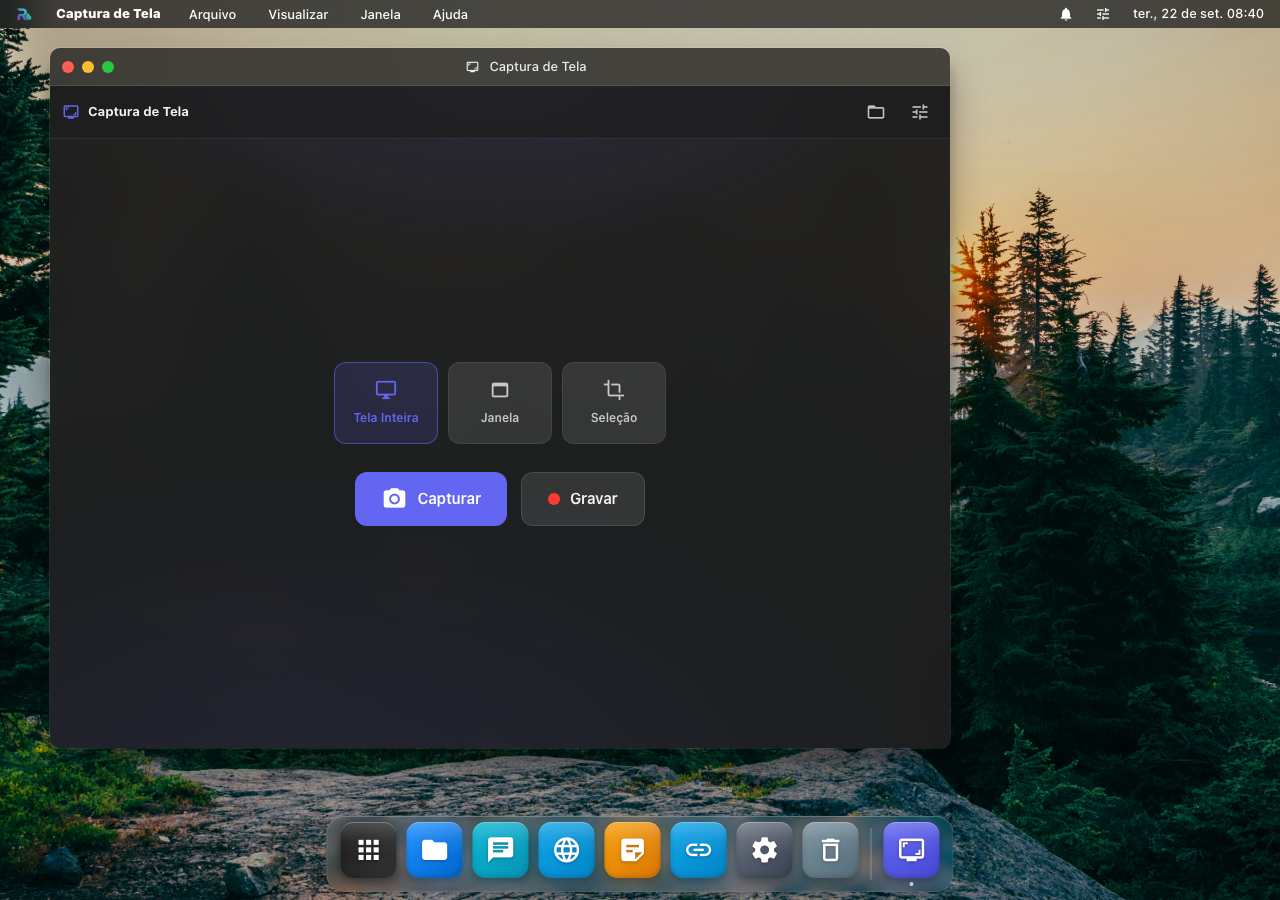Image resolution: width=1280 pixels, height=900 pixels.
Task: Open capture settings sliders icon in header
Action: point(920,112)
